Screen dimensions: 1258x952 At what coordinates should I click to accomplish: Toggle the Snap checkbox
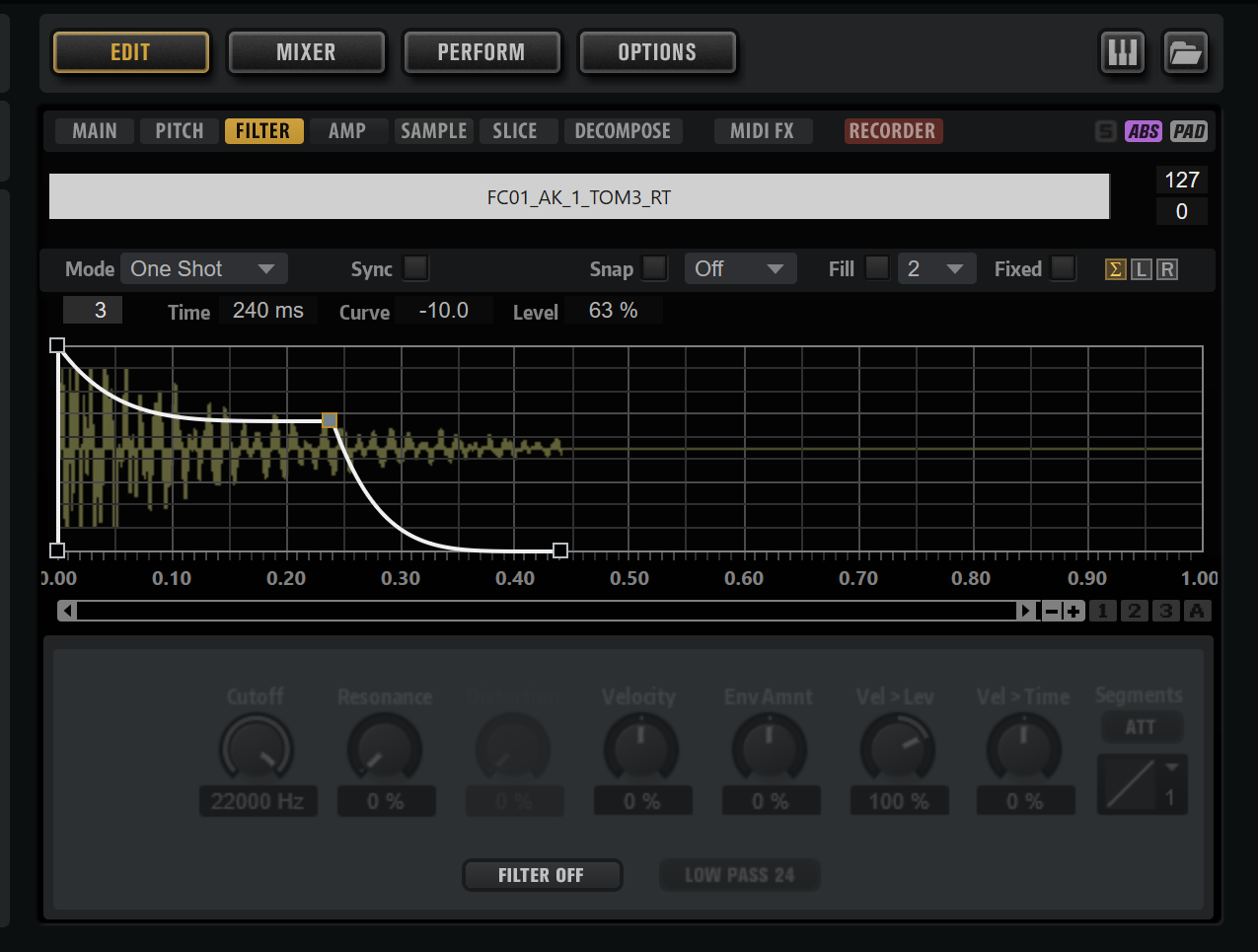654,268
